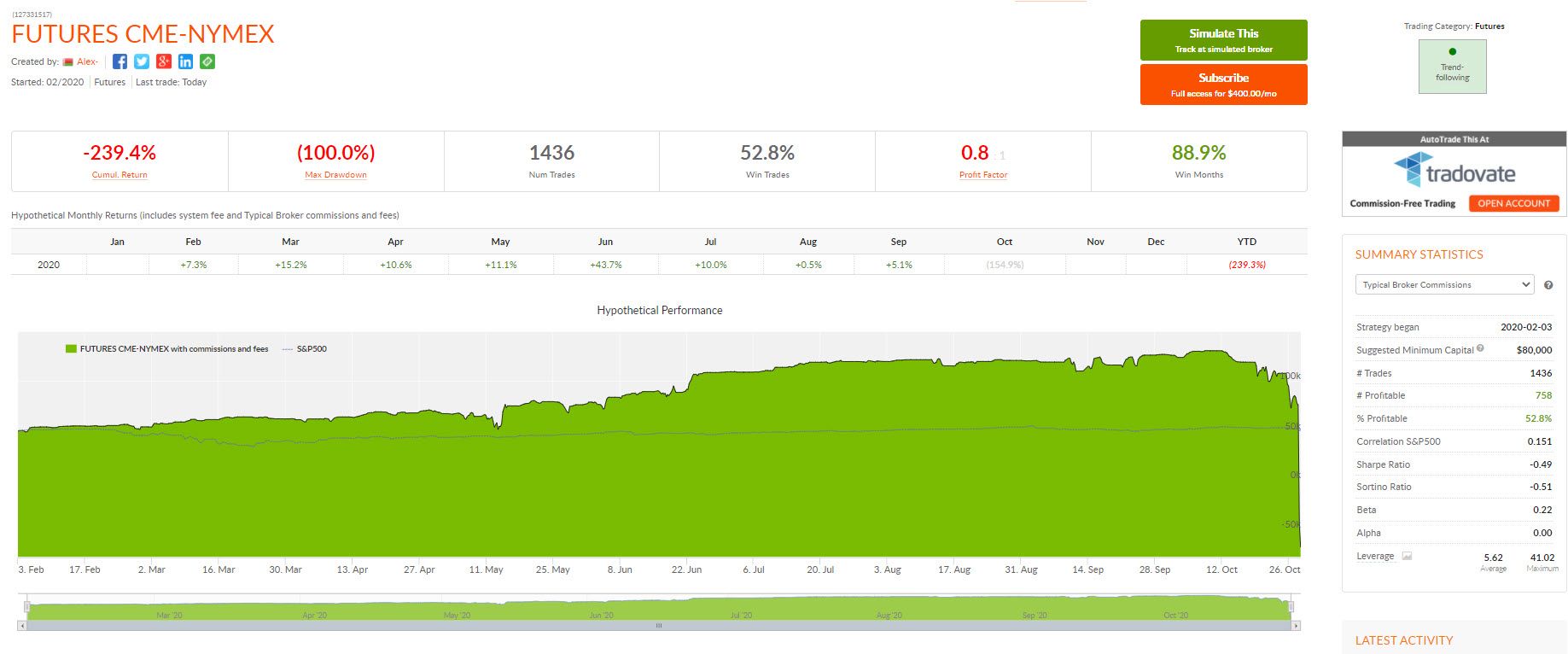
Task: Toggle FUTURES CME-NYMEX series in chart legend
Action: (x=166, y=348)
